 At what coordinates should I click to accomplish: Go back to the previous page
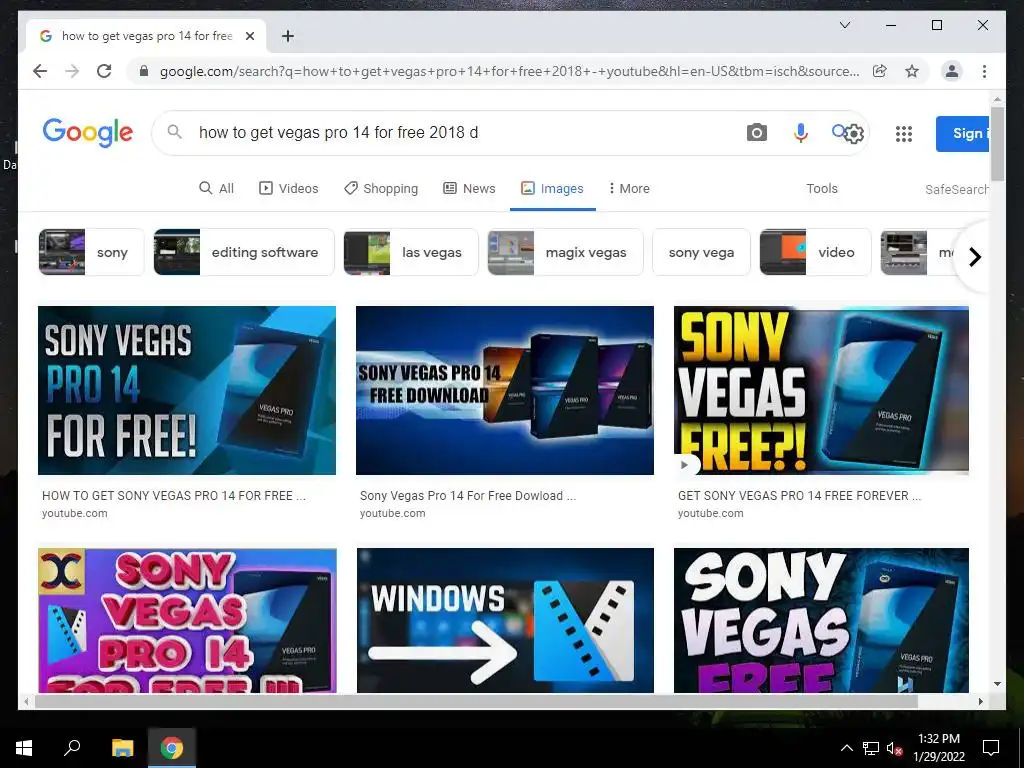(40, 71)
